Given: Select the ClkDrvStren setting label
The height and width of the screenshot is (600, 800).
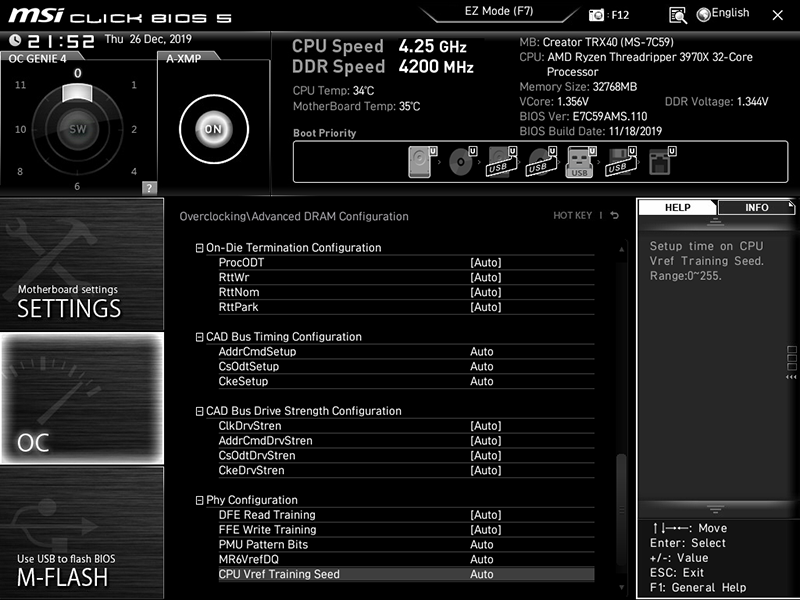Looking at the screenshot, I should click(x=250, y=426).
